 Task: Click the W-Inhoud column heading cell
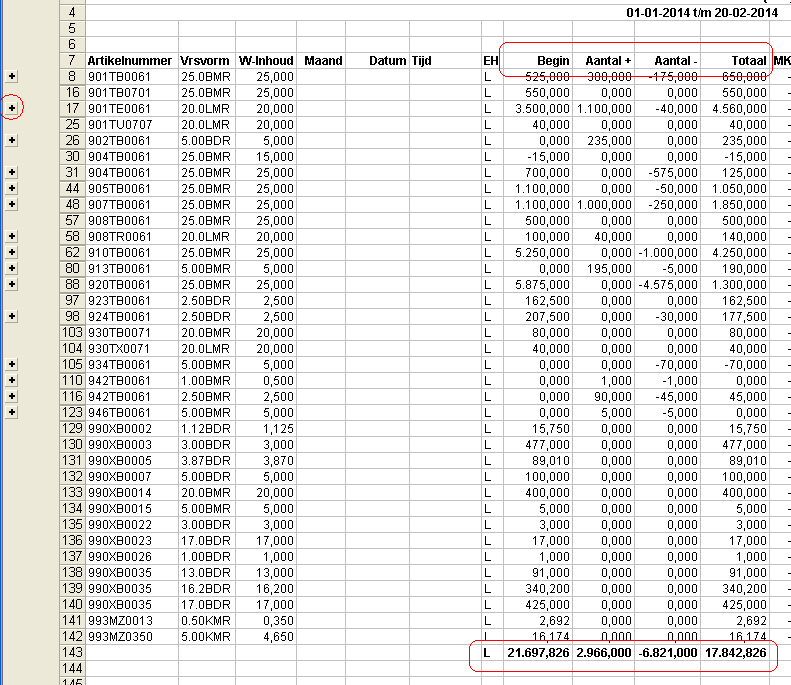[266, 61]
